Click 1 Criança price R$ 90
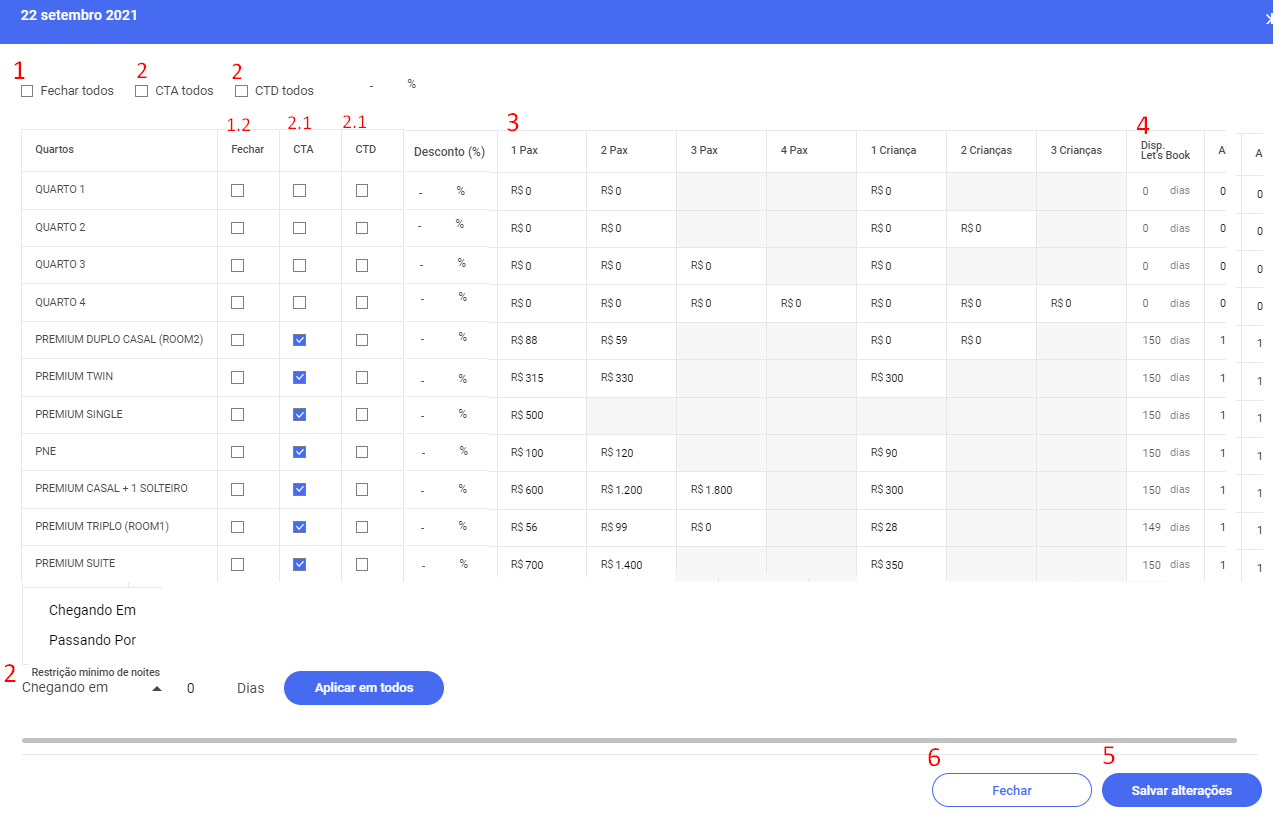This screenshot has height=817, width=1275. 884,453
